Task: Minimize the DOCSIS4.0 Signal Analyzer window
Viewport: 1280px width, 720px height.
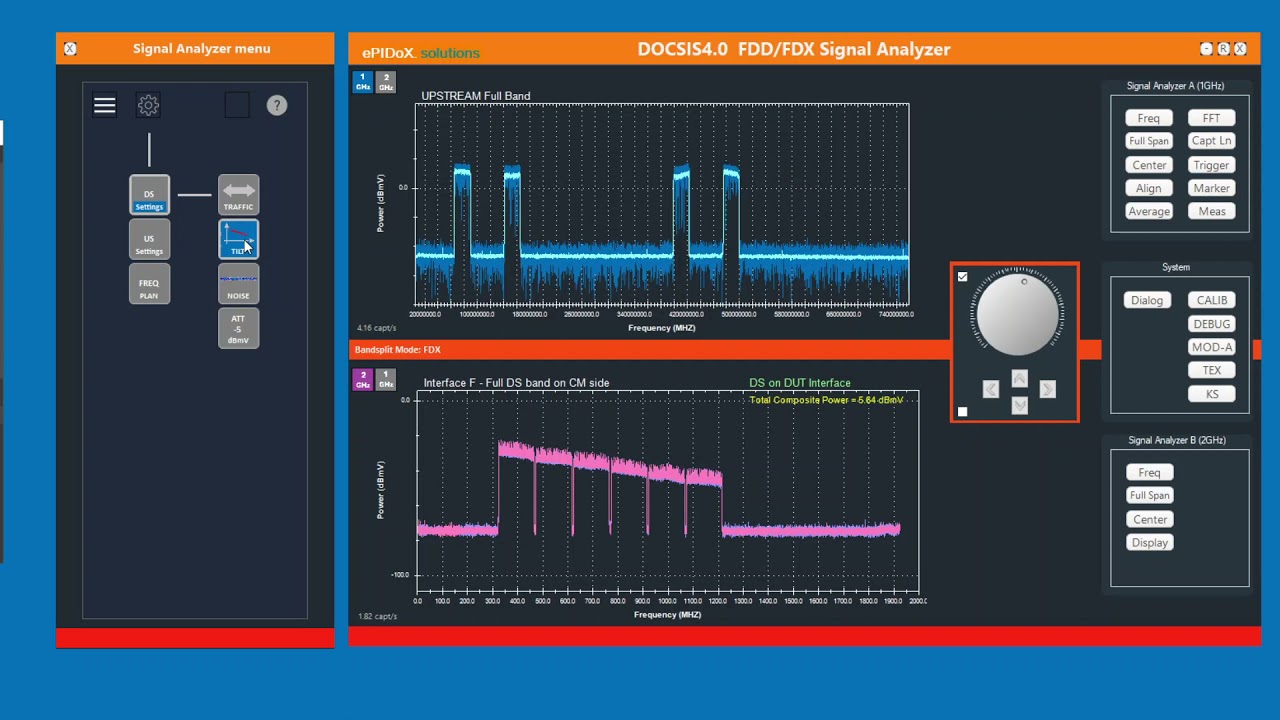Action: click(1206, 49)
